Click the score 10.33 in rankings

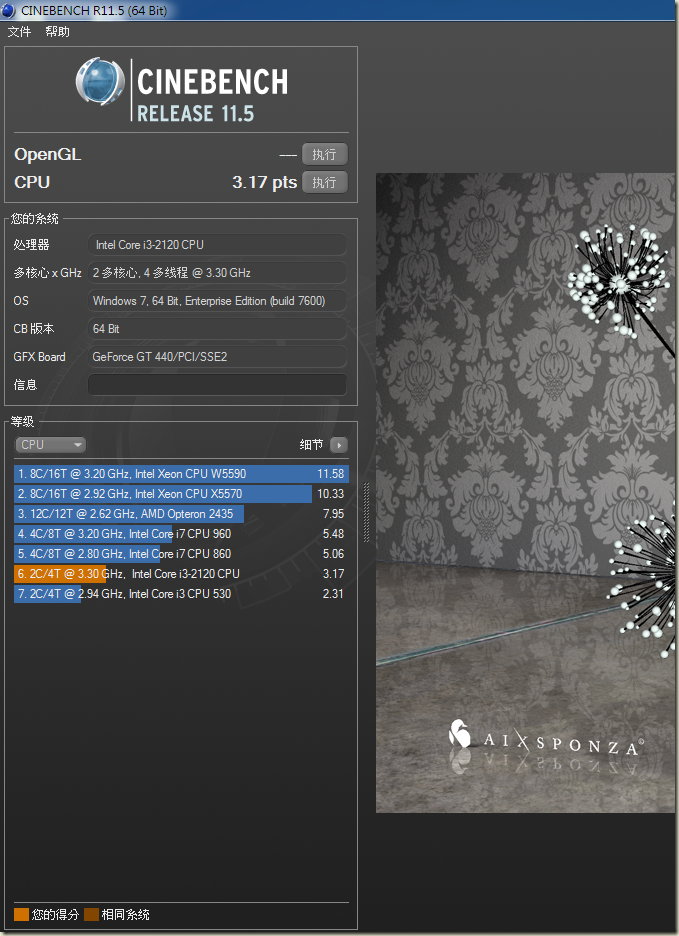pos(331,494)
